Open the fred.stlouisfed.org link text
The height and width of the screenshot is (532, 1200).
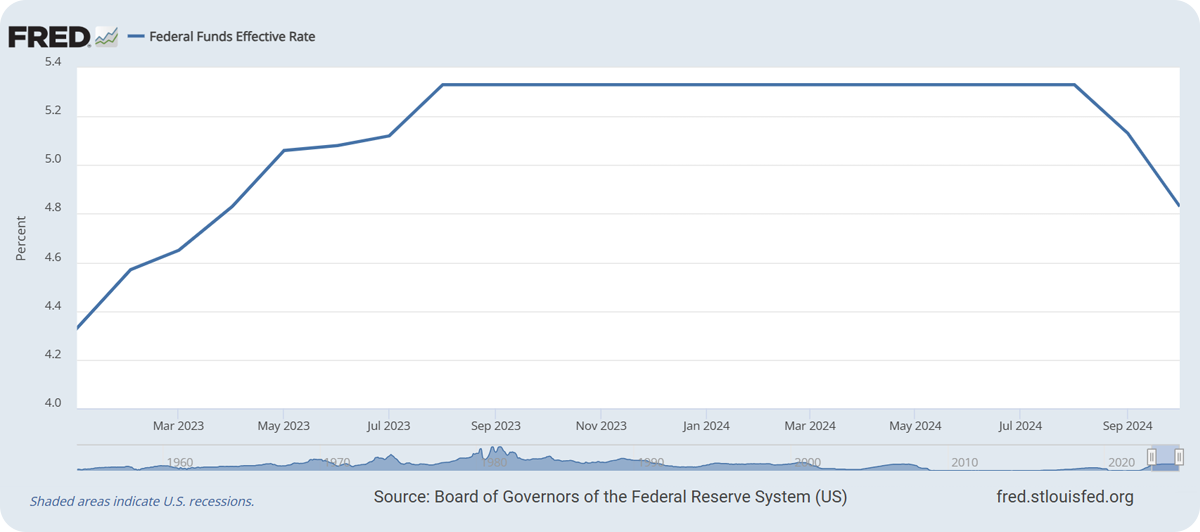[x=1065, y=497]
